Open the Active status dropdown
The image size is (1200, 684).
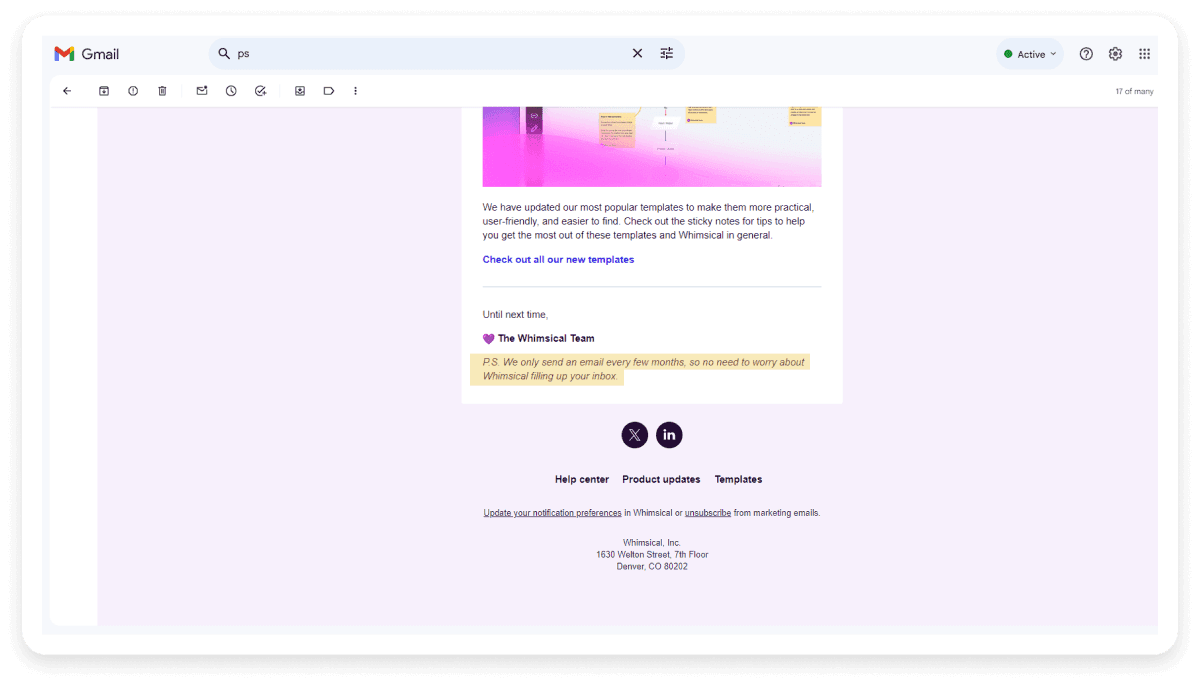[1030, 54]
